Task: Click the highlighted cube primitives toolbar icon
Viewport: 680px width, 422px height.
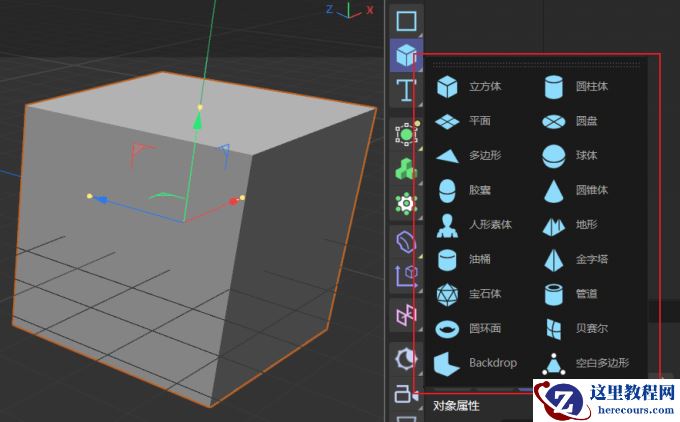Action: point(406,56)
